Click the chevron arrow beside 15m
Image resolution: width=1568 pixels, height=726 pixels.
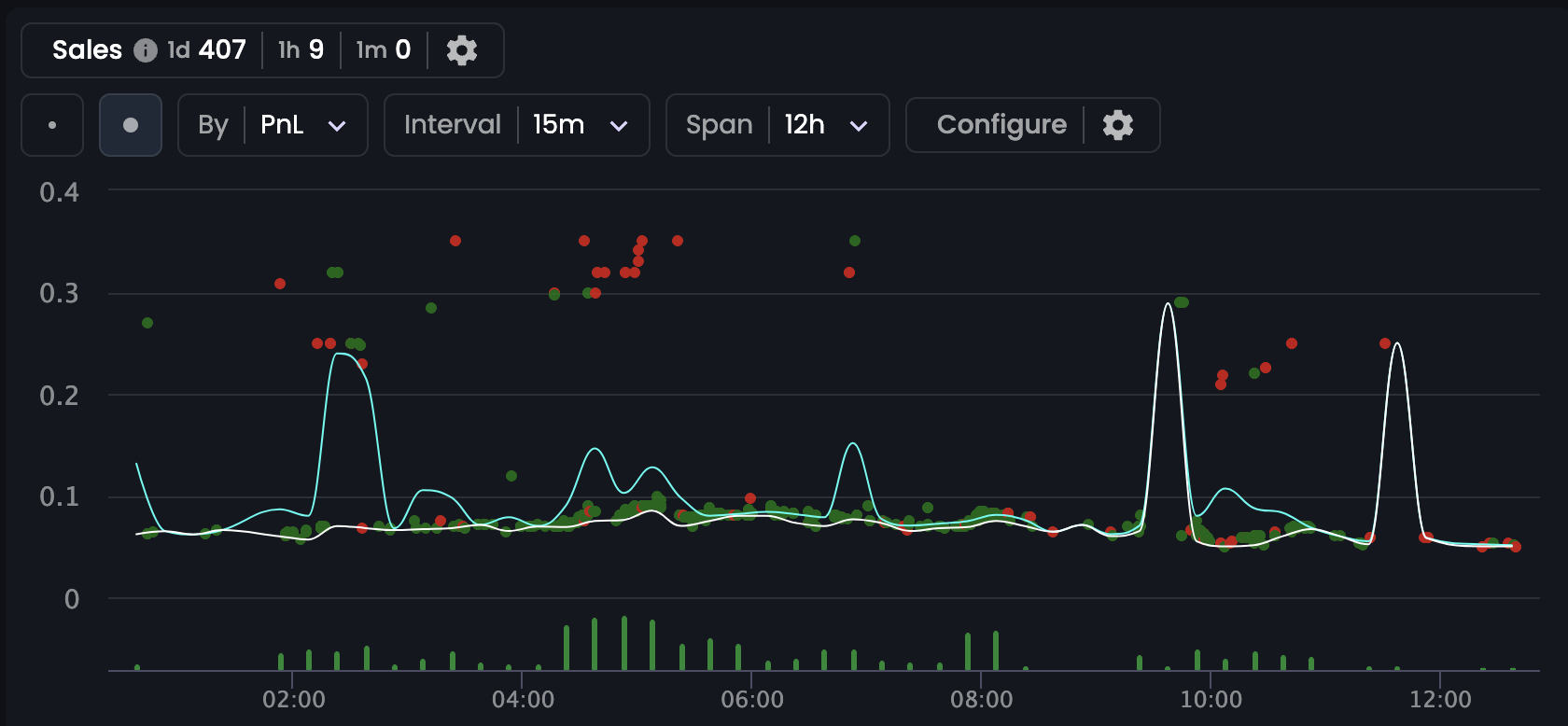(619, 126)
